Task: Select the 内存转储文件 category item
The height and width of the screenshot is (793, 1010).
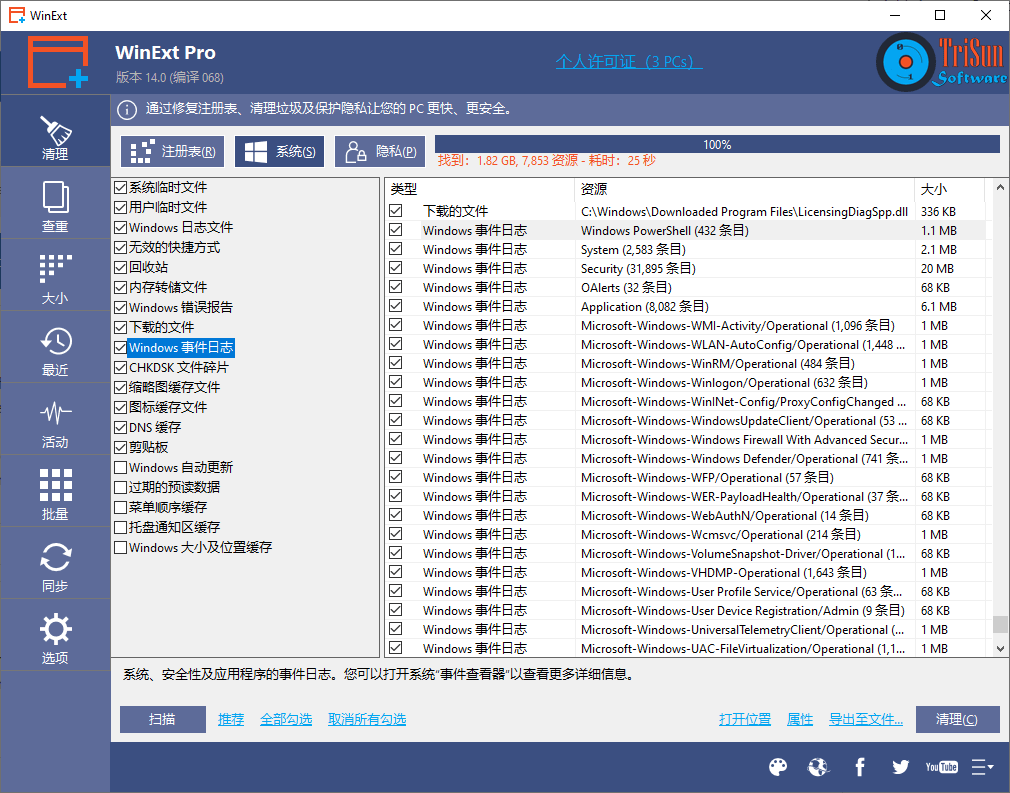Action: (168, 287)
